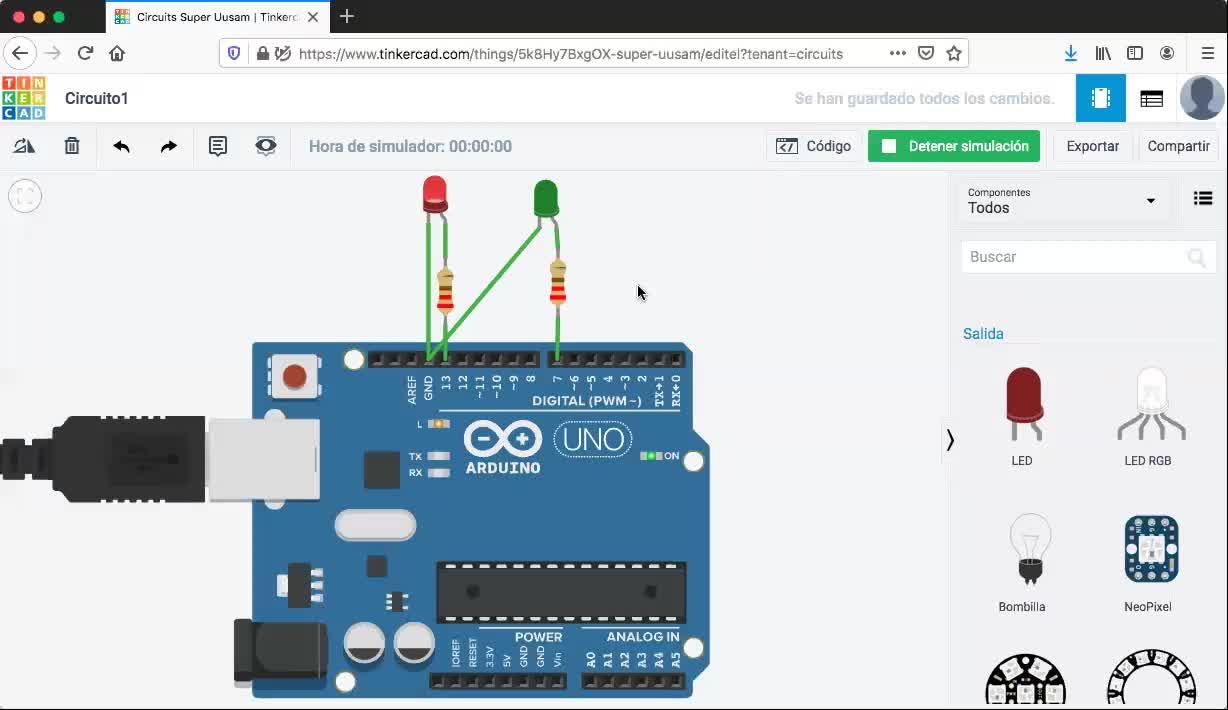Select the resistor under green LED

(x=558, y=283)
